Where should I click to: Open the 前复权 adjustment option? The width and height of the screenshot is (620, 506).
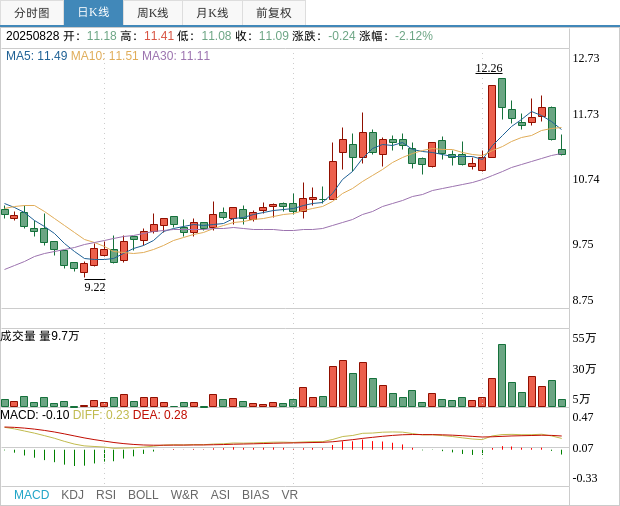click(x=273, y=13)
